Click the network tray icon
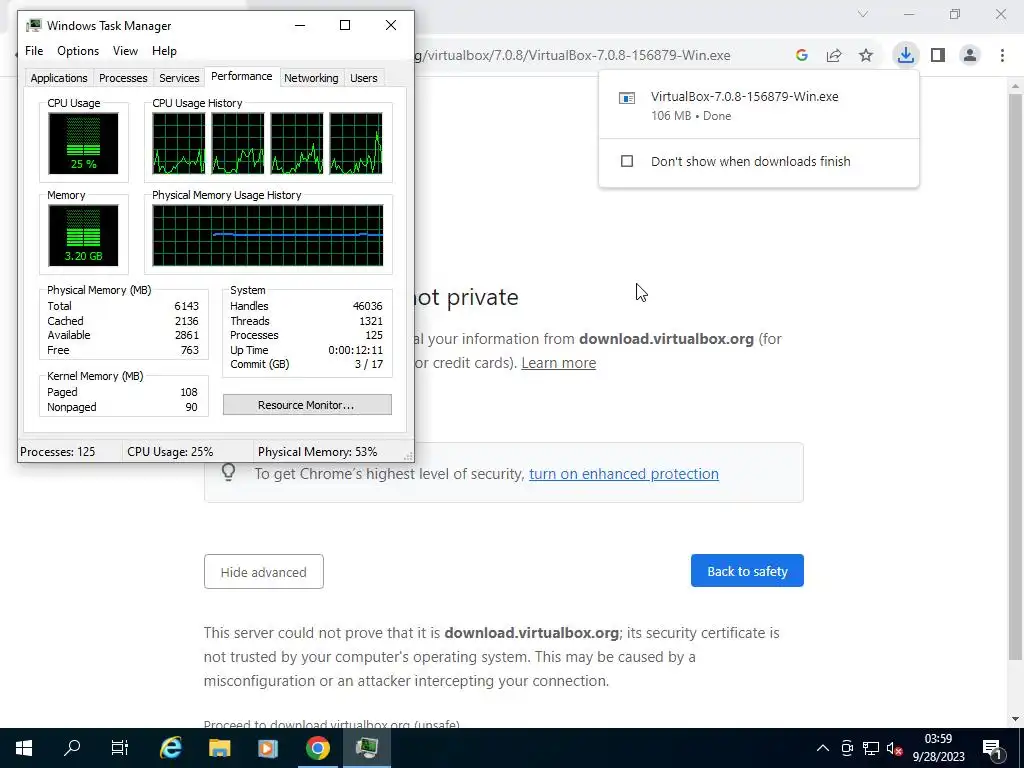This screenshot has height=768, width=1024. click(871, 748)
